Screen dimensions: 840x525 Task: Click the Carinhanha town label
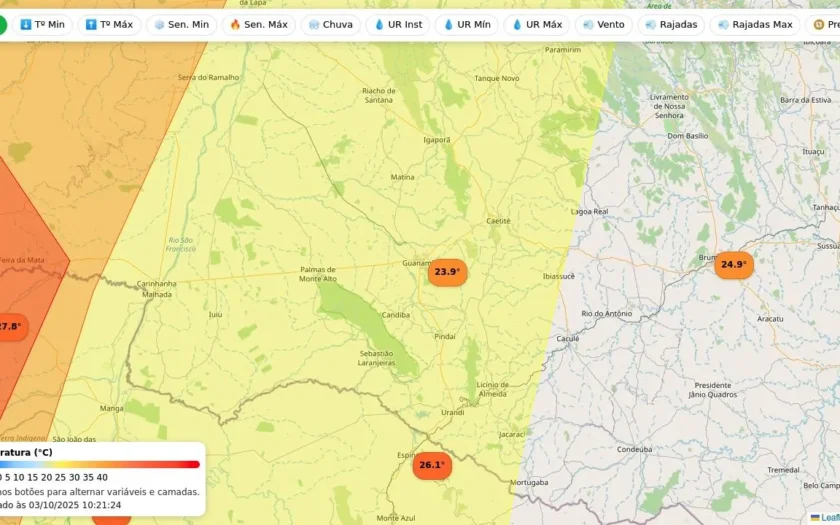[156, 284]
